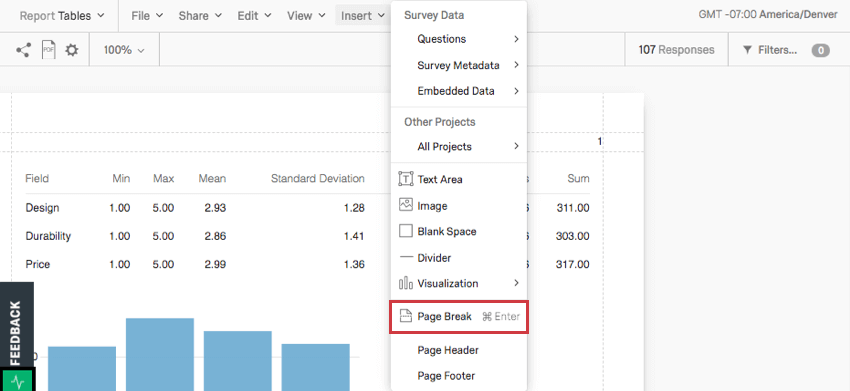Open the Report Tables dropdown

[62, 16]
